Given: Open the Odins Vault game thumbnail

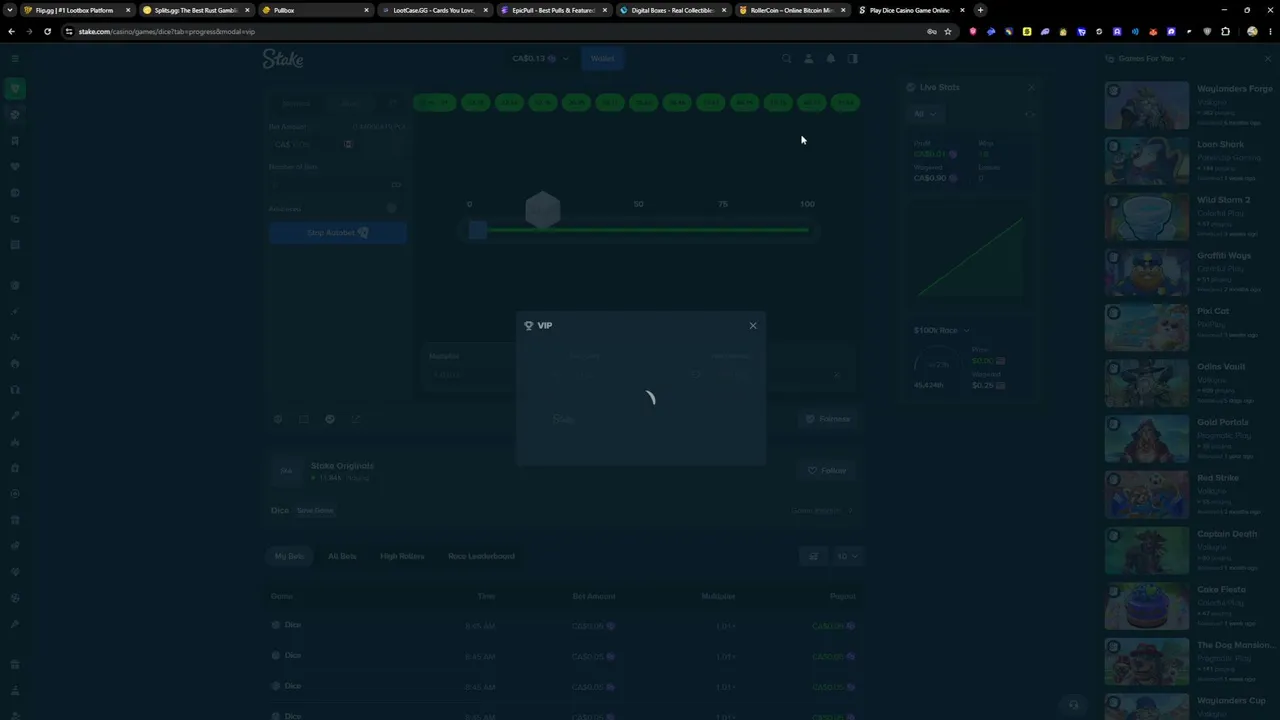Looking at the screenshot, I should pos(1147,383).
